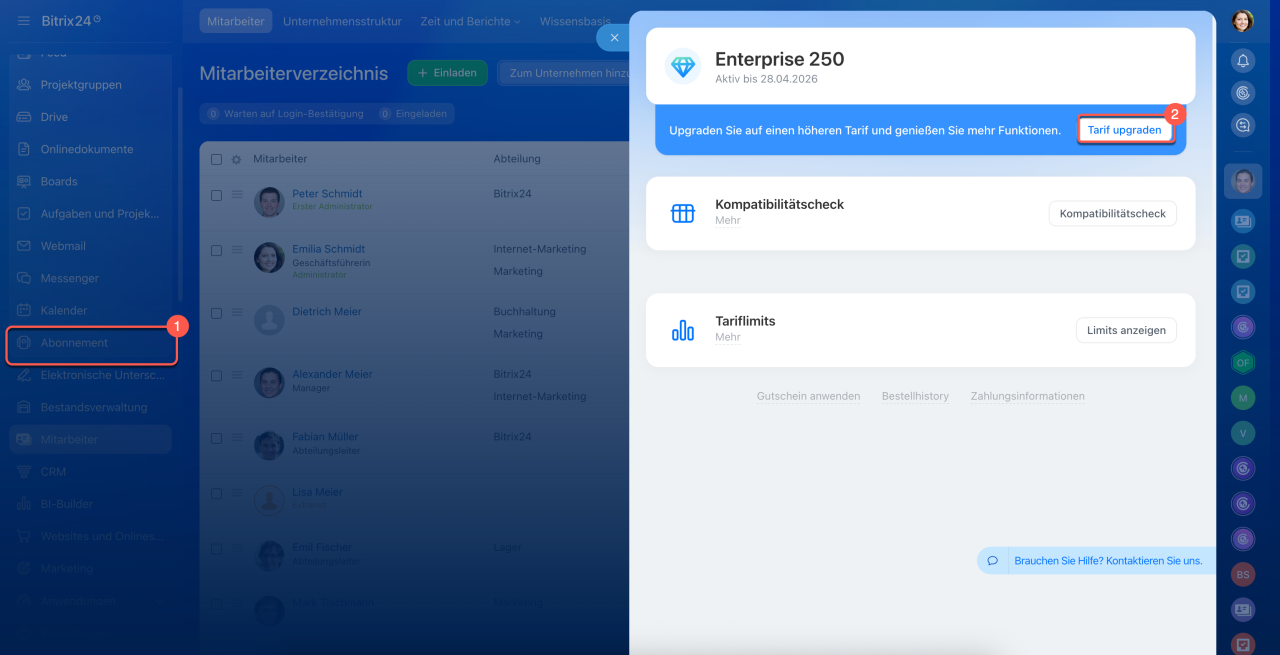Open the BS chat avatar in right sidebar
Viewport: 1280px width, 655px height.
(1243, 574)
